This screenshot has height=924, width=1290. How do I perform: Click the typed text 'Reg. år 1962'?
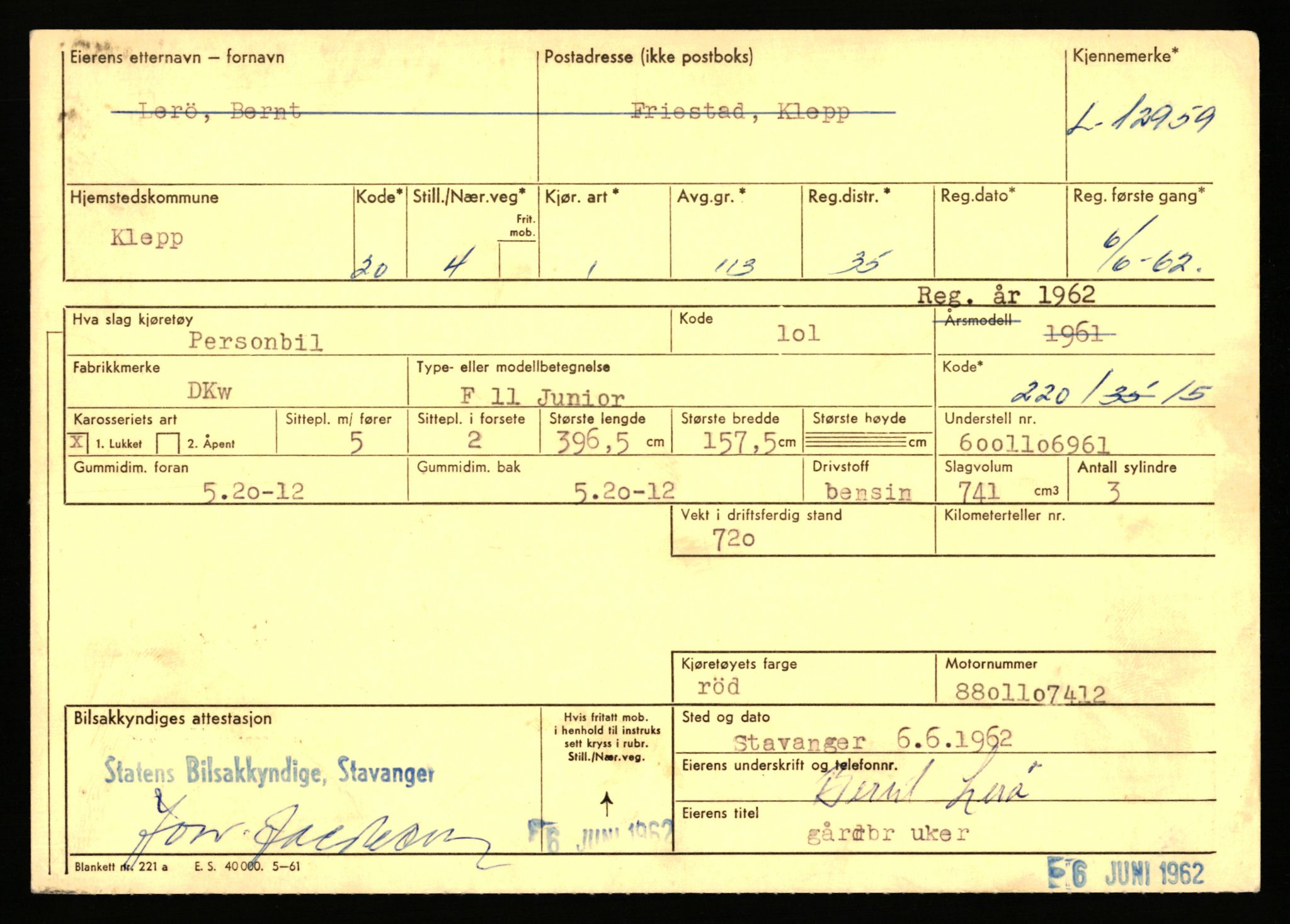[x=1005, y=294]
